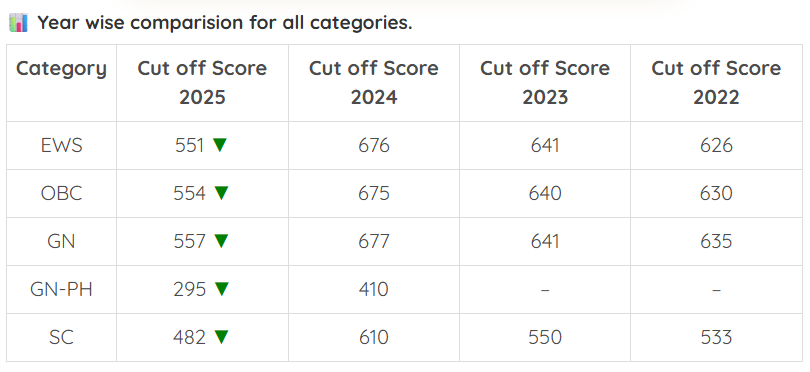Image resolution: width=810 pixels, height=372 pixels.
Task: Click the 635 value for GN 2022
Action: [x=716, y=242]
